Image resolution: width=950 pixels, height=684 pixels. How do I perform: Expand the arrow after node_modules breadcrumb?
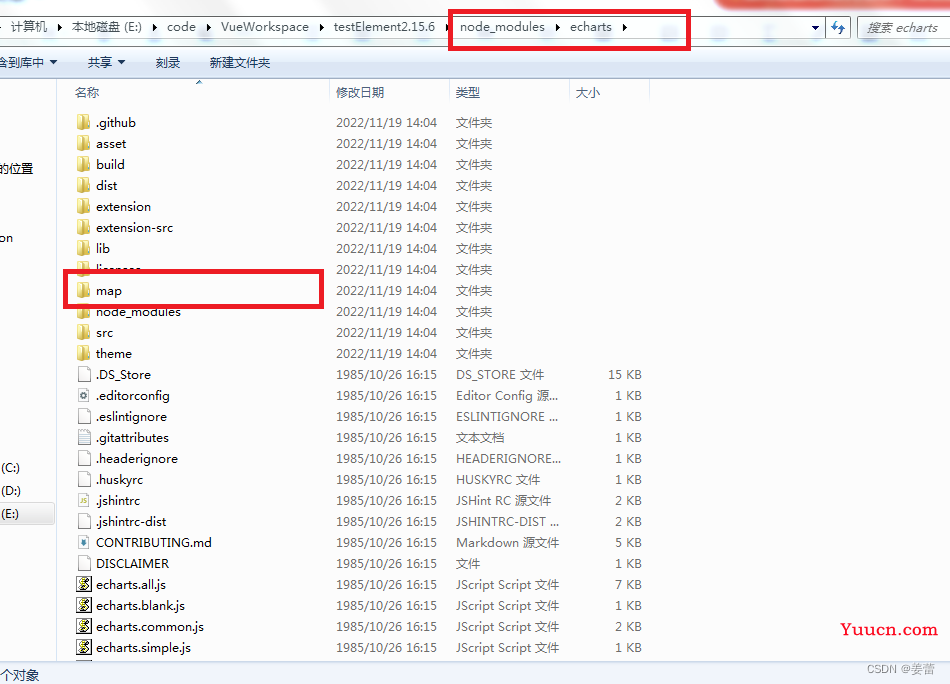coord(557,27)
